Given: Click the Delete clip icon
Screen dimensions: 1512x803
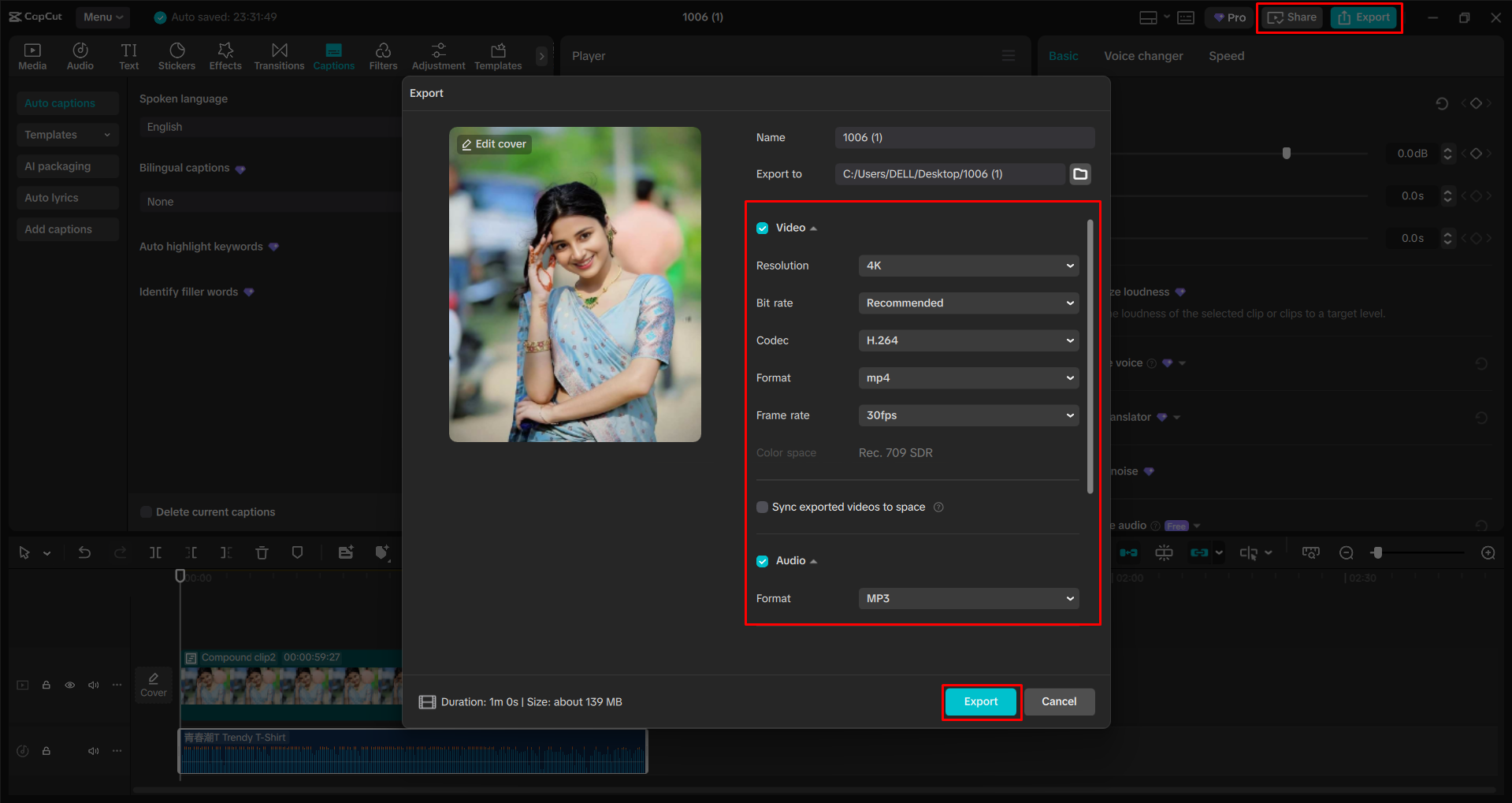Looking at the screenshot, I should coord(262,552).
